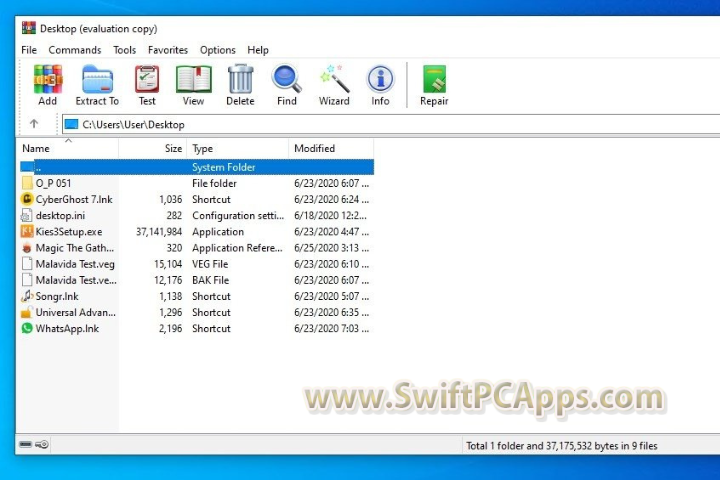Click the drive icon in status bar
The image size is (720, 480).
(26, 444)
